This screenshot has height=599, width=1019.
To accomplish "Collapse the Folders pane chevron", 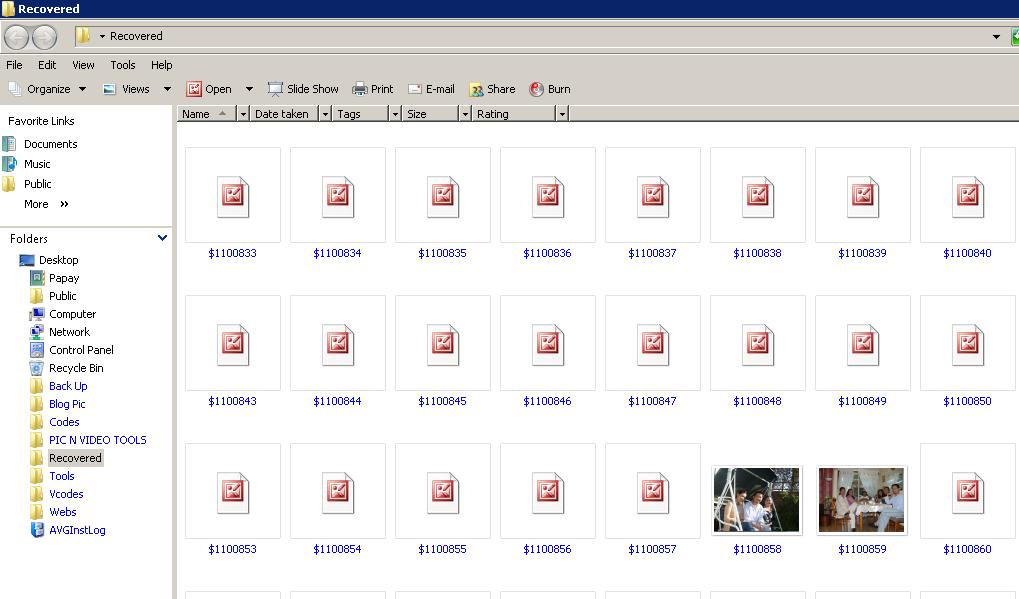I will click(162, 238).
